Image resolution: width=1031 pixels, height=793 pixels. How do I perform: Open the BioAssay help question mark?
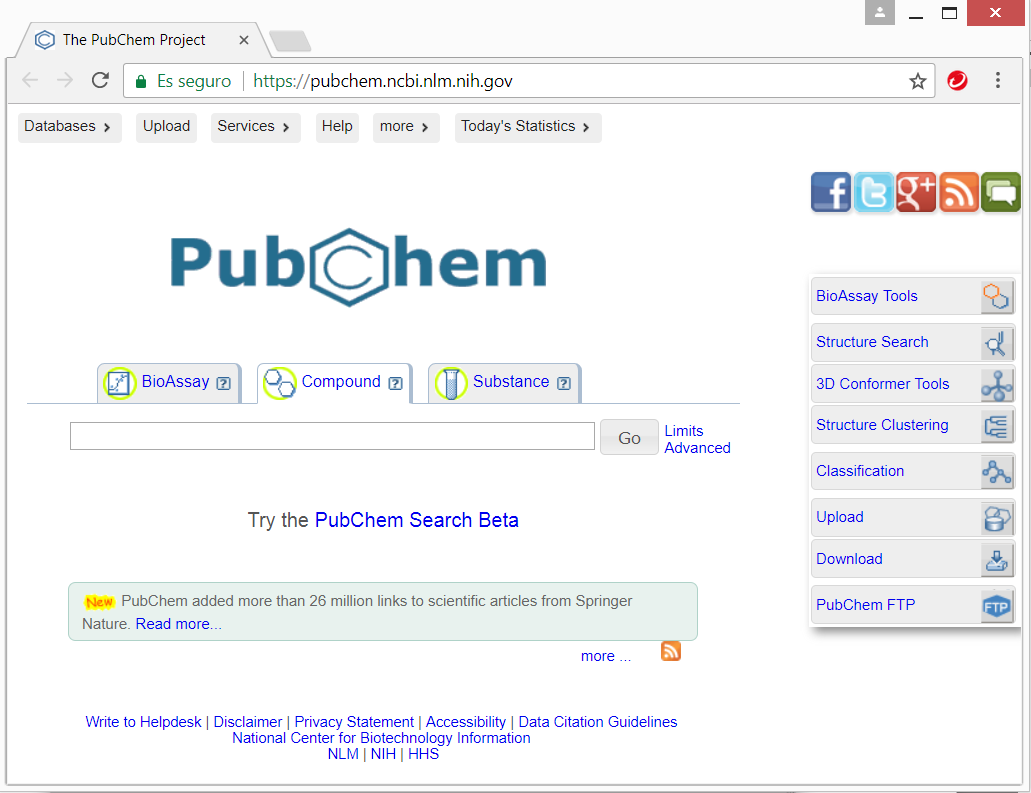click(224, 383)
